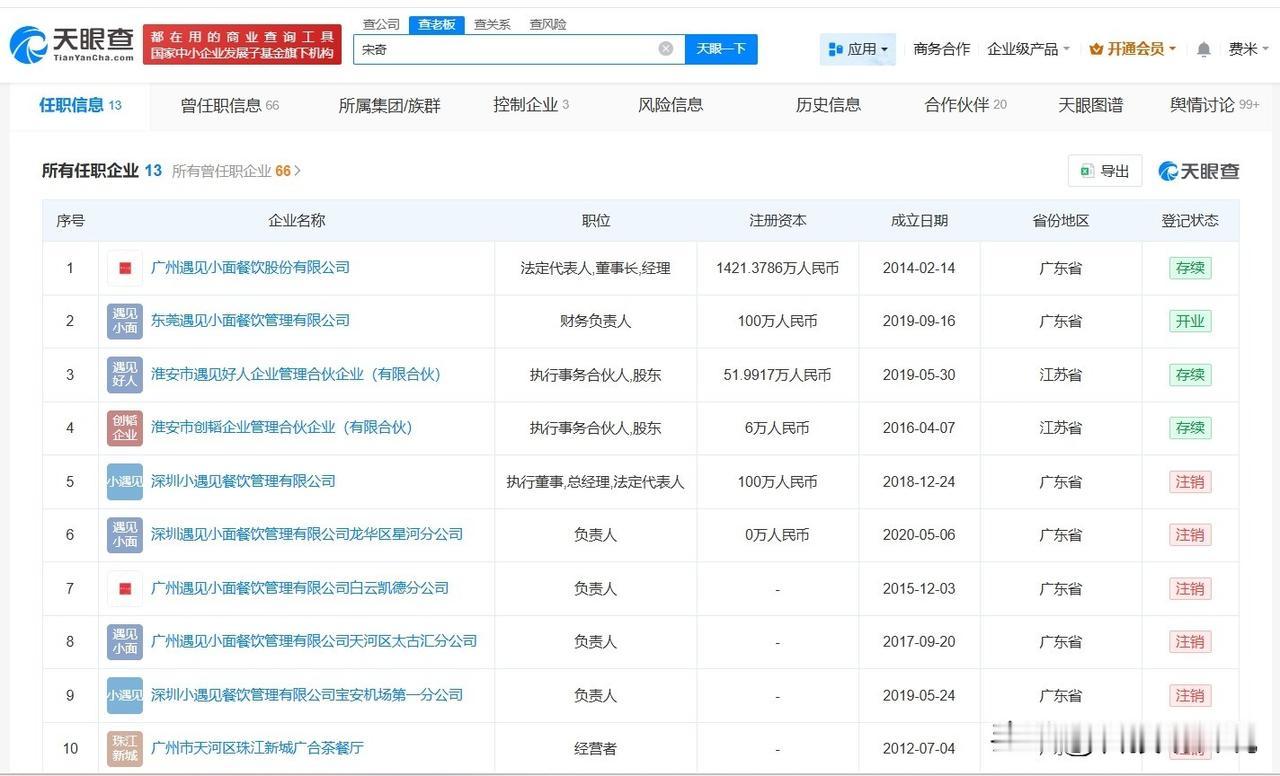This screenshot has width=1280, height=776.
Task: Click the 天眼一下 search button
Action: point(721,49)
